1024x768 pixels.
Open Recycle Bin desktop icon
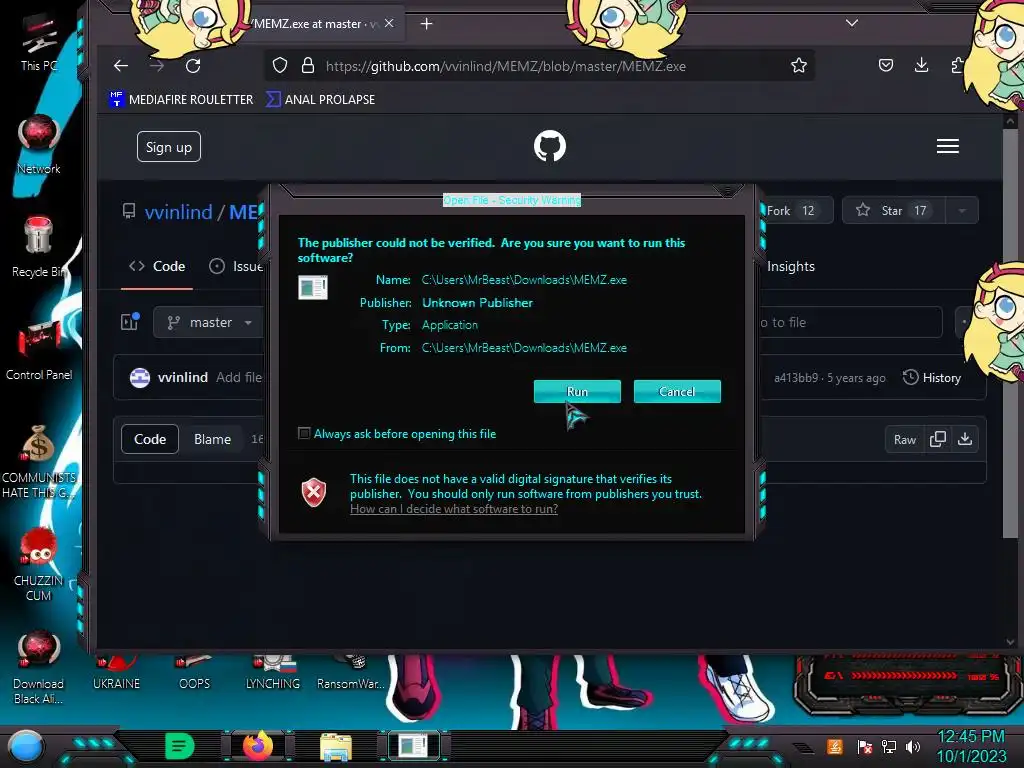point(39,247)
